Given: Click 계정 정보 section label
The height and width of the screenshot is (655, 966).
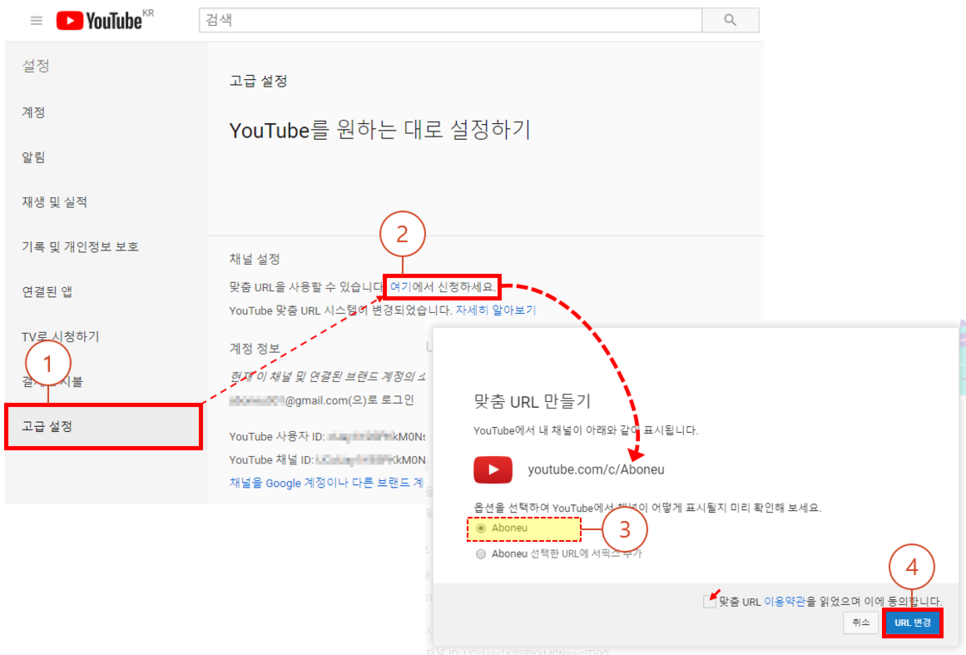Looking at the screenshot, I should [x=255, y=348].
